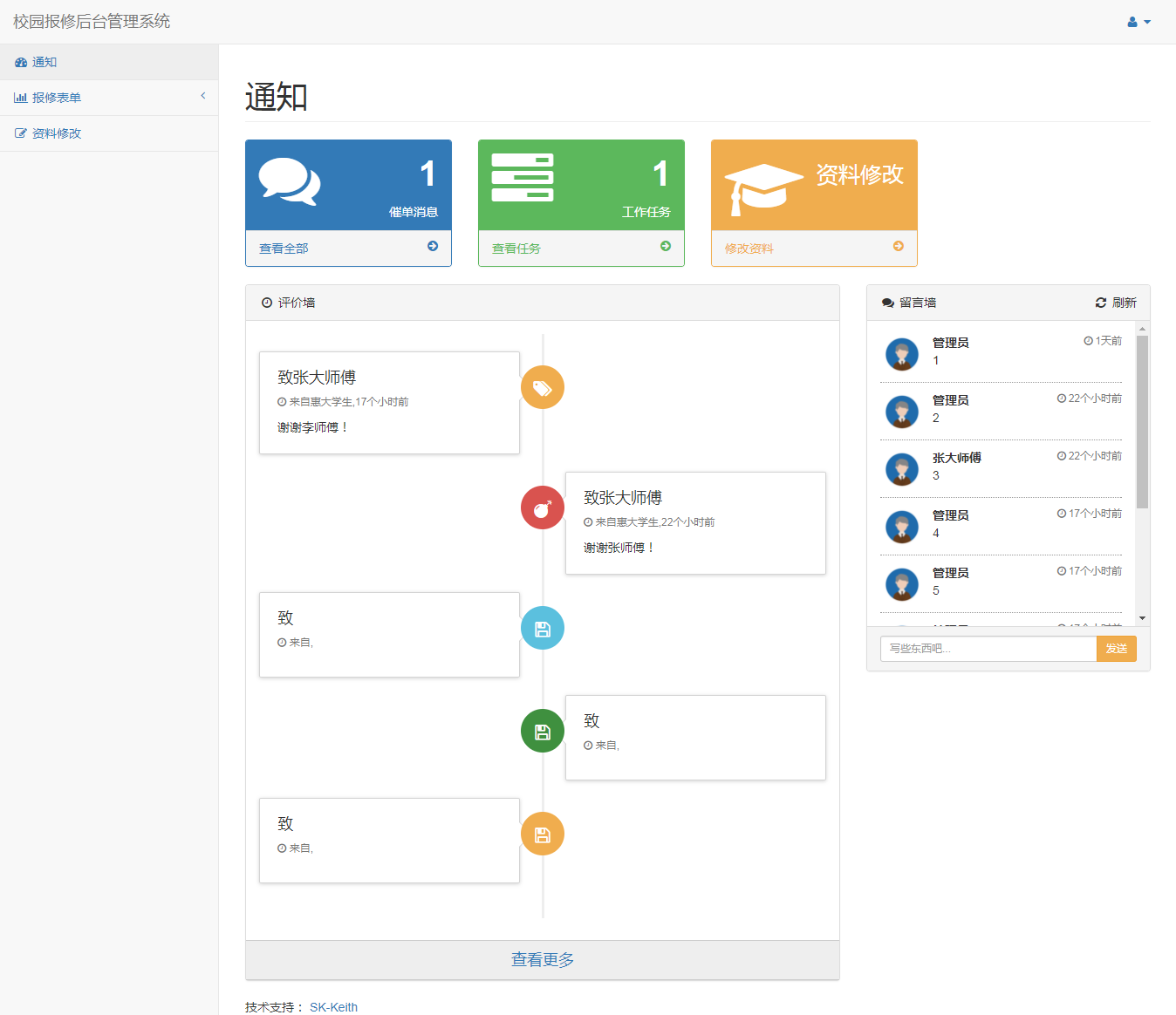Click the bottom orange save timeline badge
Viewport: 1176px width, 1015px height.
(543, 834)
